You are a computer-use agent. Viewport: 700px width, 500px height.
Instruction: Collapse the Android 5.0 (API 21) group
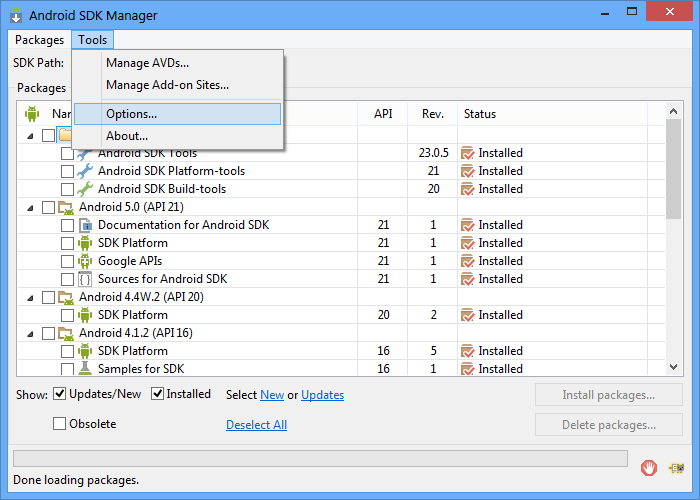coord(30,208)
